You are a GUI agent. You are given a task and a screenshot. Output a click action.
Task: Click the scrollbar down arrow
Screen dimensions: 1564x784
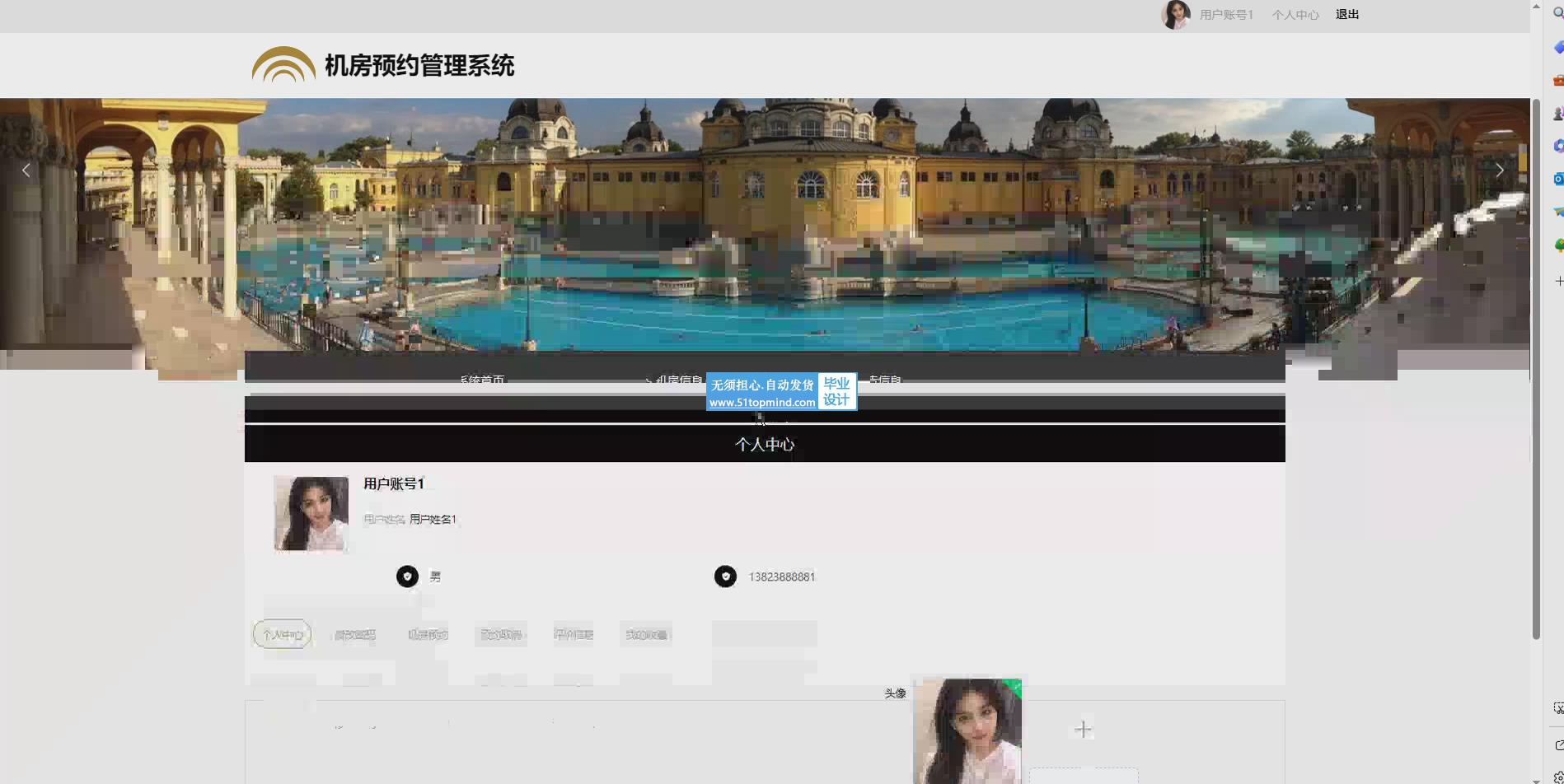pyautogui.click(x=1536, y=779)
